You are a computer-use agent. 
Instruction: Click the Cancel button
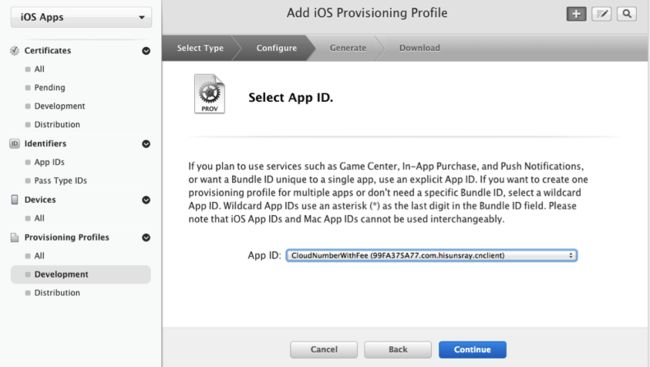[x=324, y=350]
